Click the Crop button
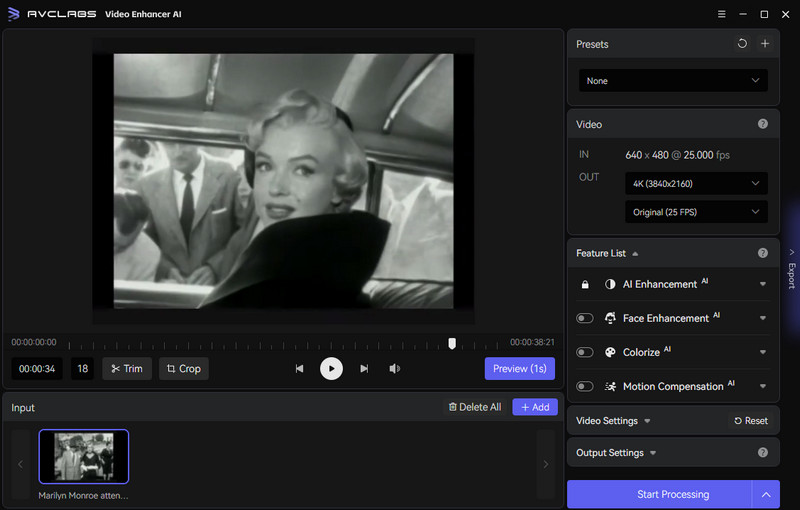The height and width of the screenshot is (510, 800). 184,368
